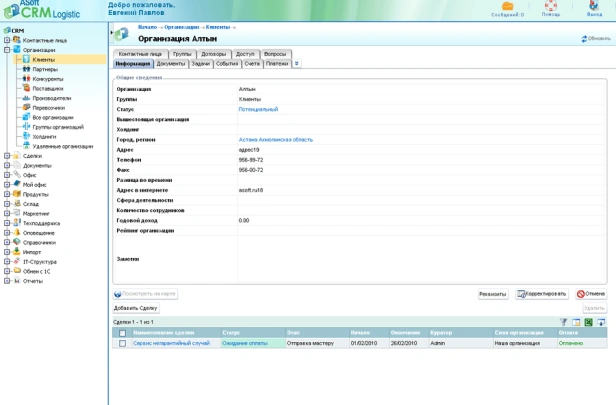
Task: Click the Excel export icon above deals table
Action: [x=589, y=322]
